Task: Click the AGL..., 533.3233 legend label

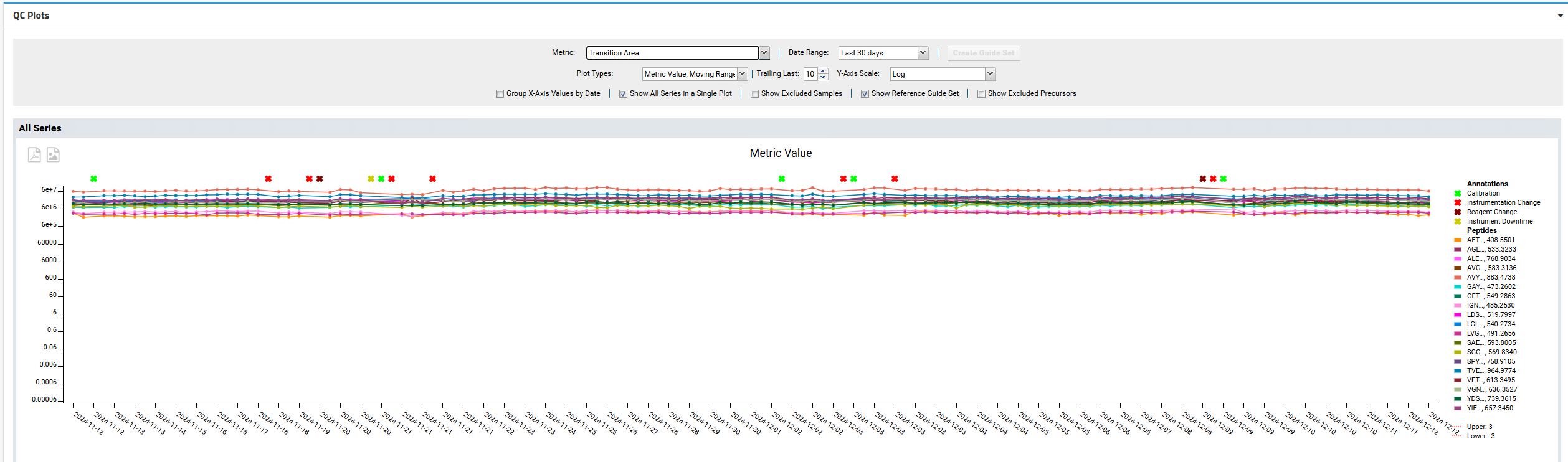Action: (1491, 249)
